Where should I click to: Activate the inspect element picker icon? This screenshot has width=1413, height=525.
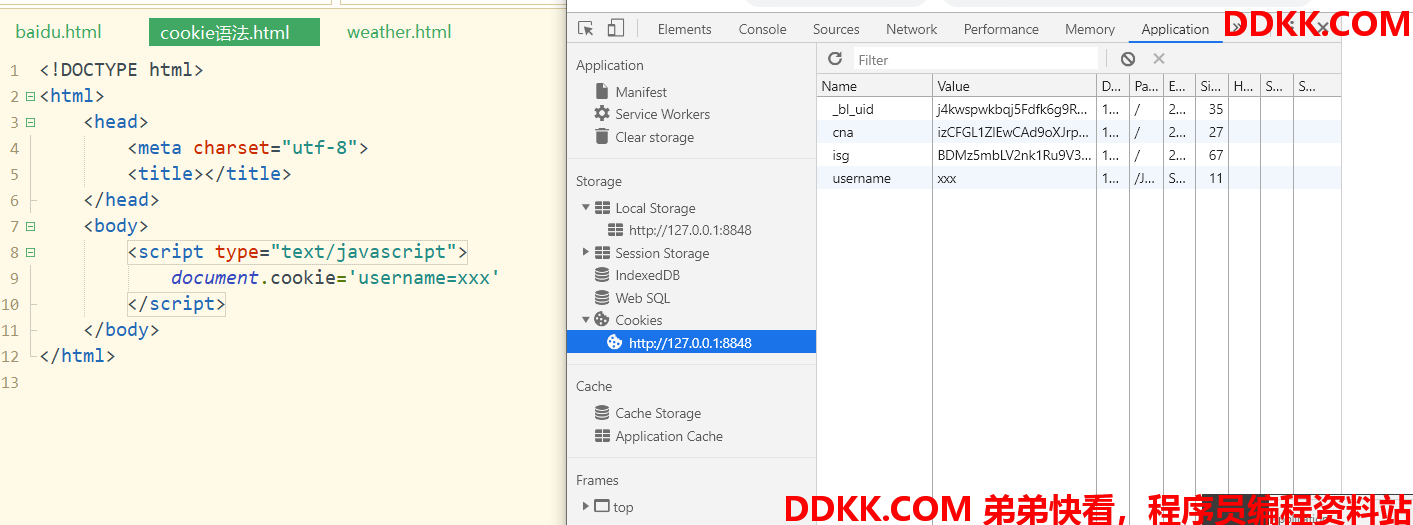(586, 29)
